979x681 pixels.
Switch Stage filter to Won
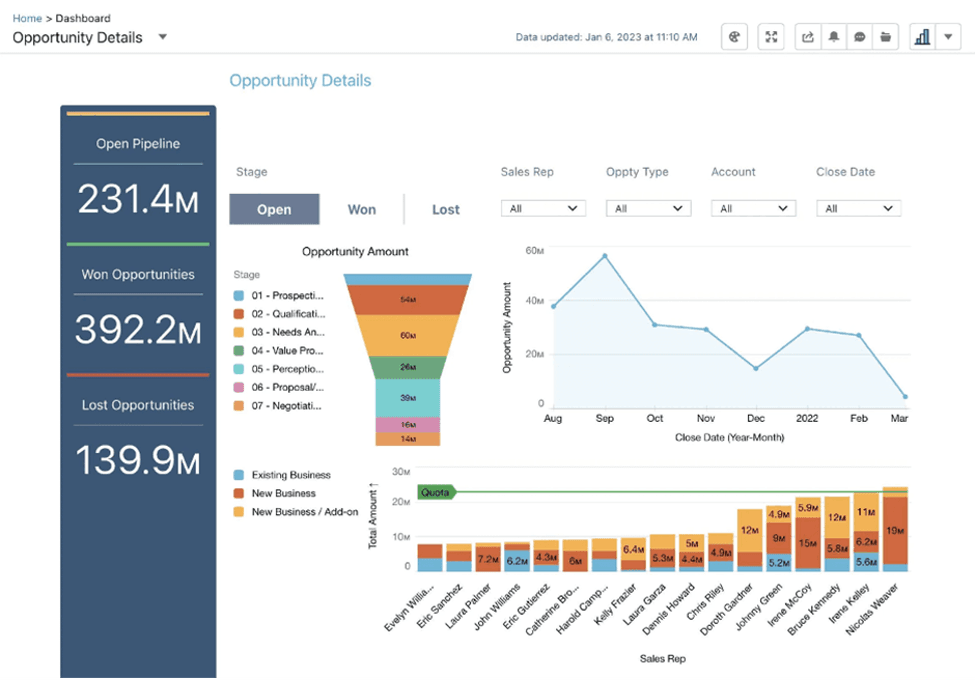(362, 209)
